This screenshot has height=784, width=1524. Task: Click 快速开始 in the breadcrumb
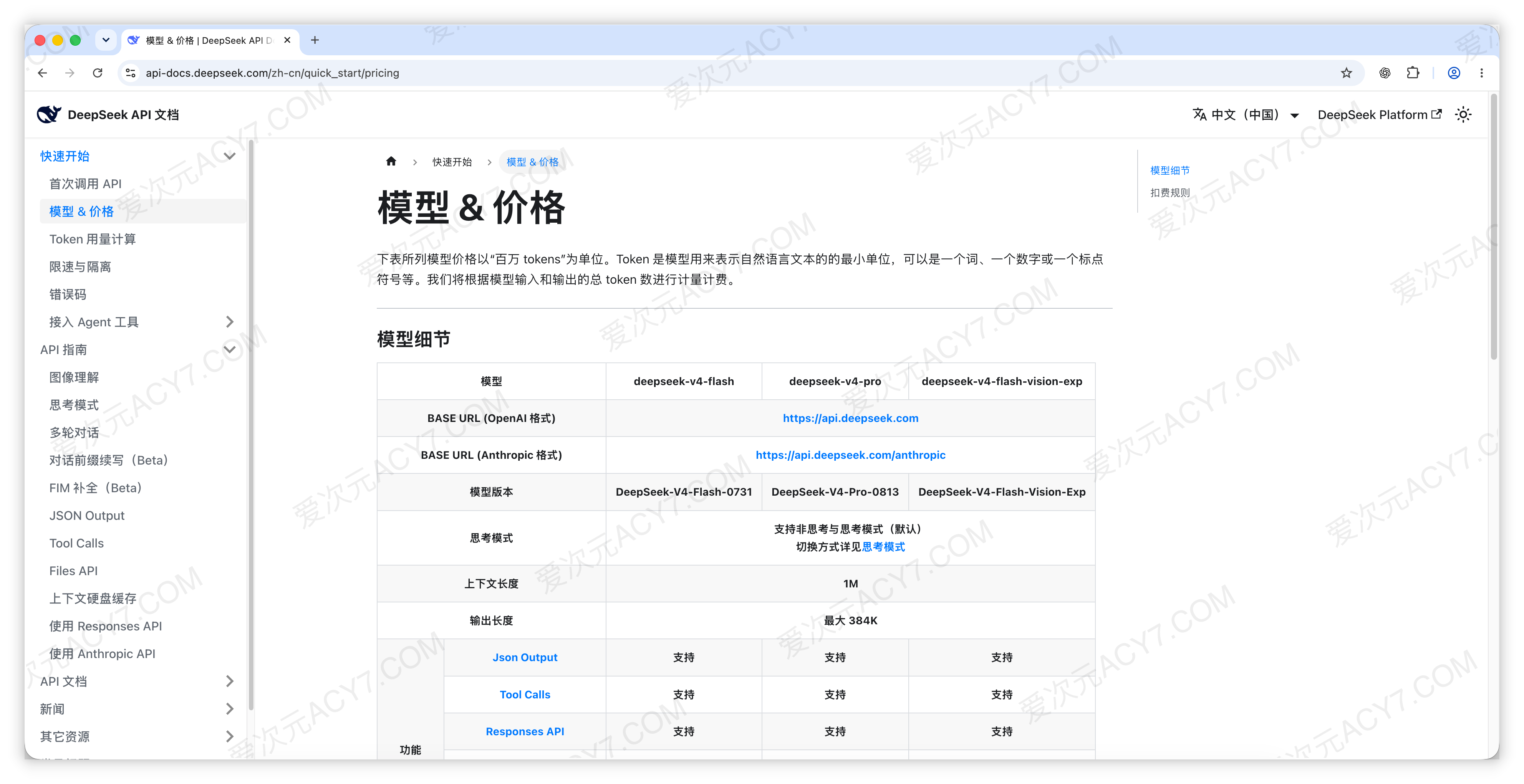[452, 162]
